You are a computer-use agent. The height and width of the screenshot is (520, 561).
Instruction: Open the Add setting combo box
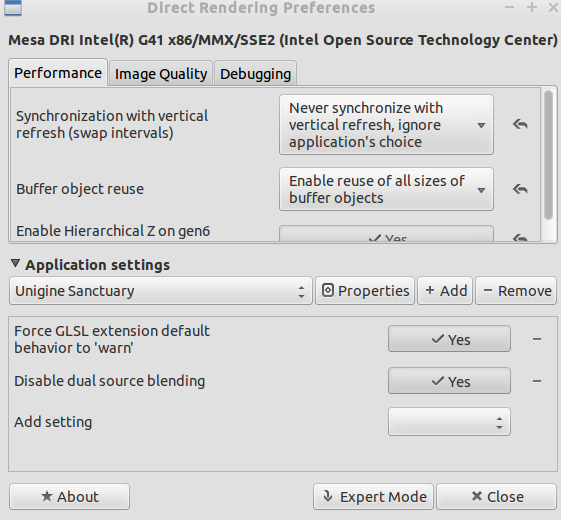click(449, 422)
